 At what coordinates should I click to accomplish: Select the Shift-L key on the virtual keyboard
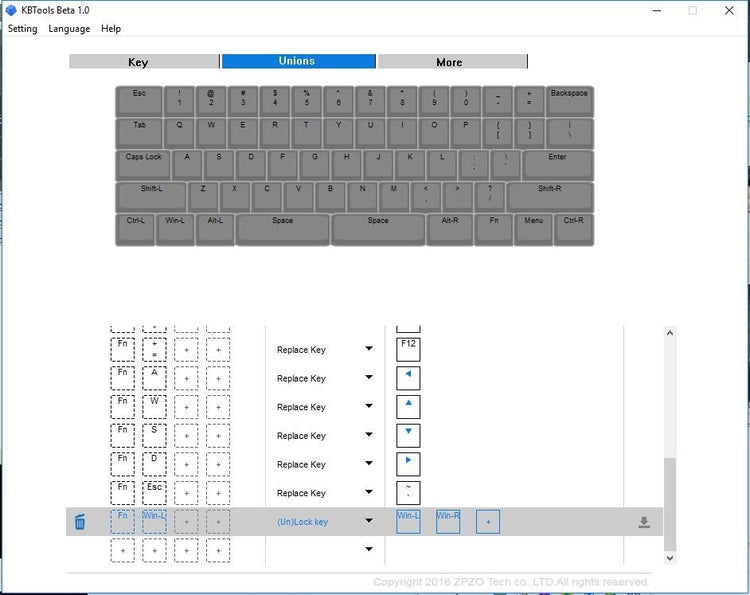point(151,196)
